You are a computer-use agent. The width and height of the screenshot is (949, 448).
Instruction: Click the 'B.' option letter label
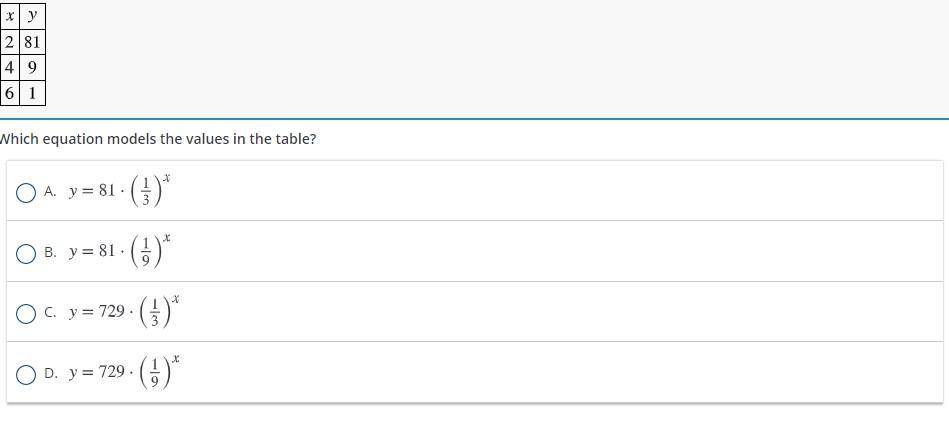(50, 253)
